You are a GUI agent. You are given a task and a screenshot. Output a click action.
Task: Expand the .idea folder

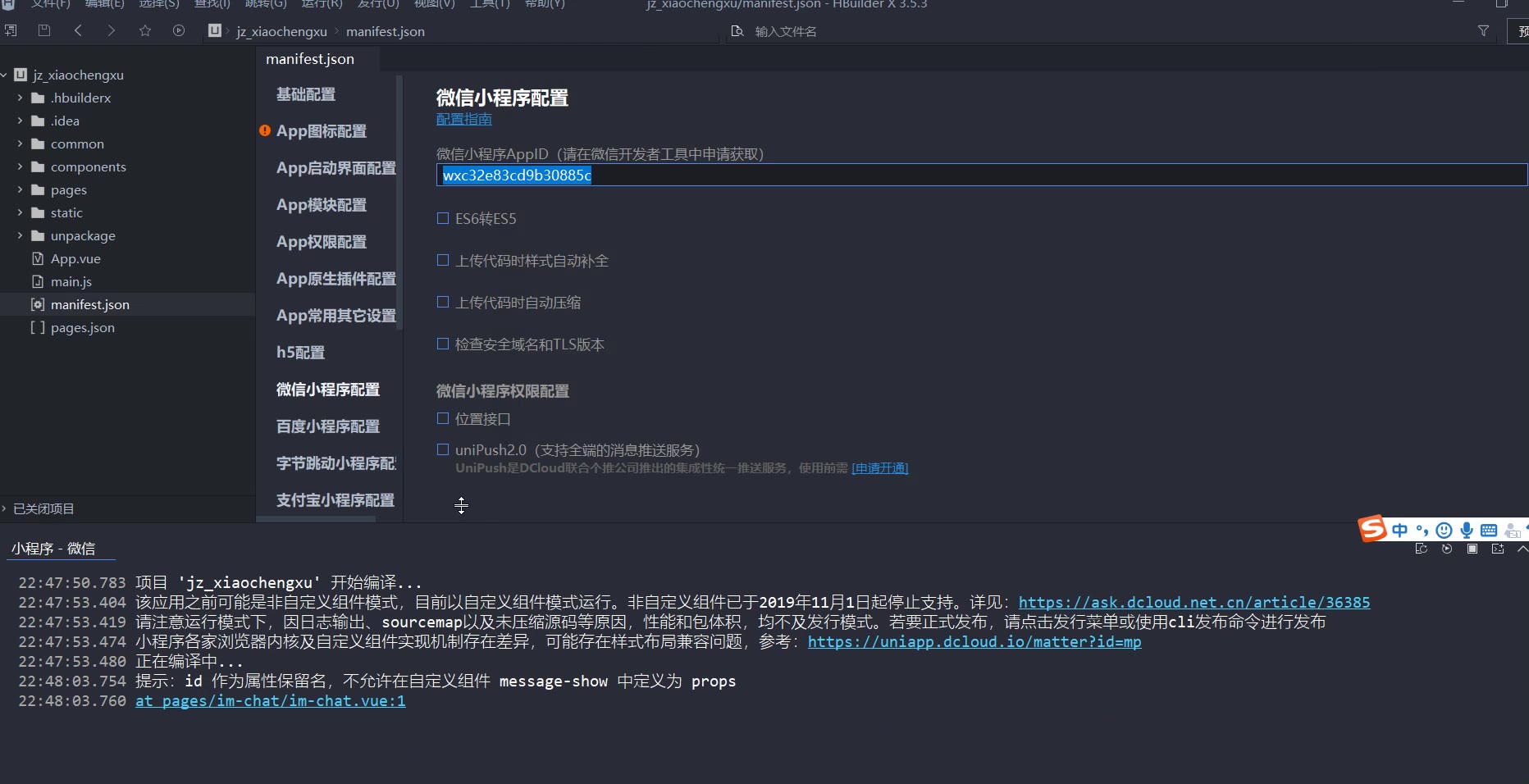pos(20,121)
